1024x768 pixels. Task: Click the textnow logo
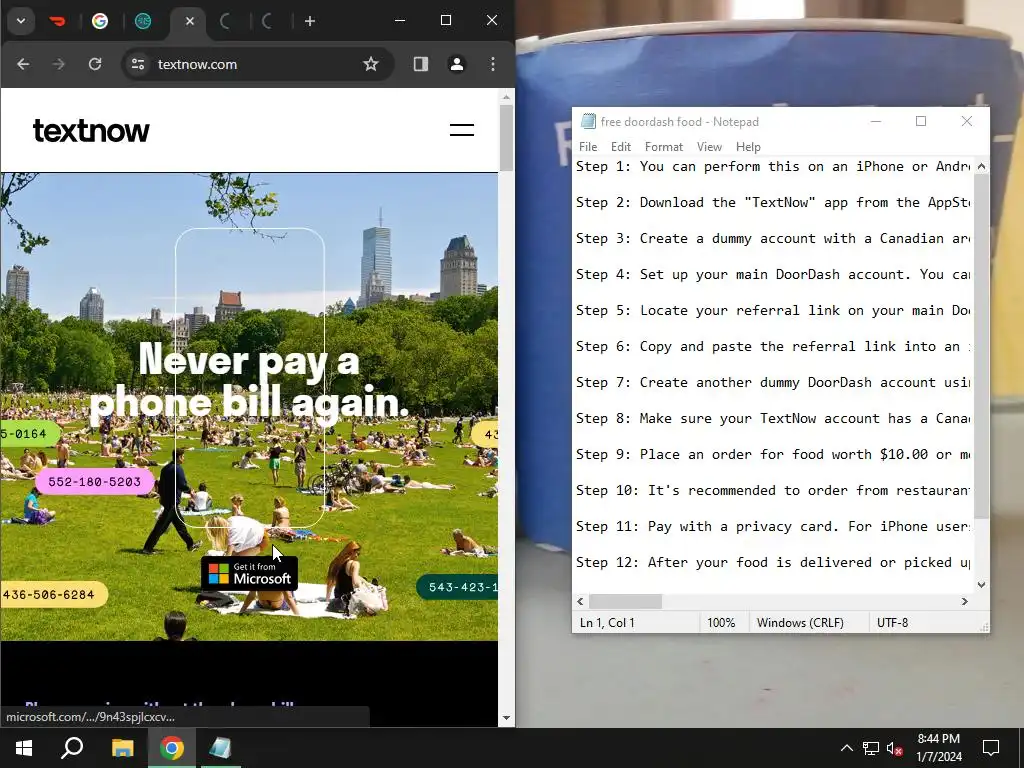(91, 131)
